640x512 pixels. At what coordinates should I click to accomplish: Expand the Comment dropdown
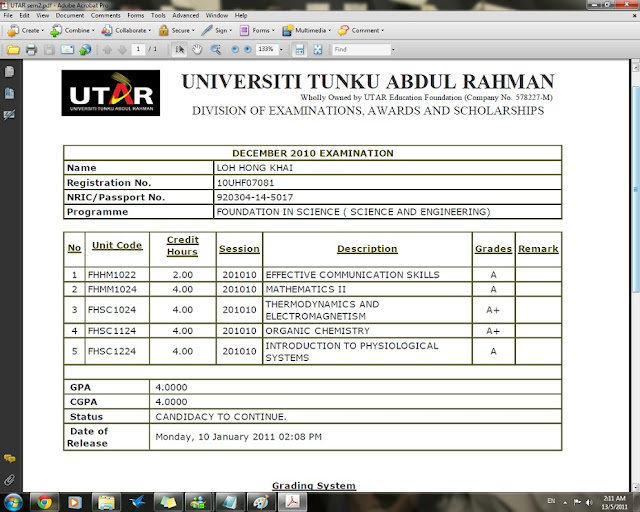click(361, 30)
